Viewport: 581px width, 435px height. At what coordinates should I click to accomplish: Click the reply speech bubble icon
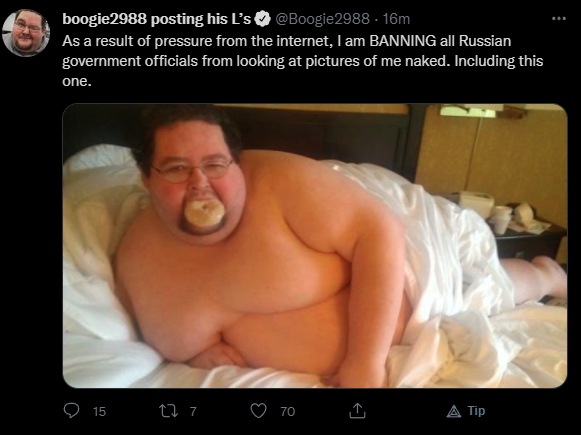point(71,411)
